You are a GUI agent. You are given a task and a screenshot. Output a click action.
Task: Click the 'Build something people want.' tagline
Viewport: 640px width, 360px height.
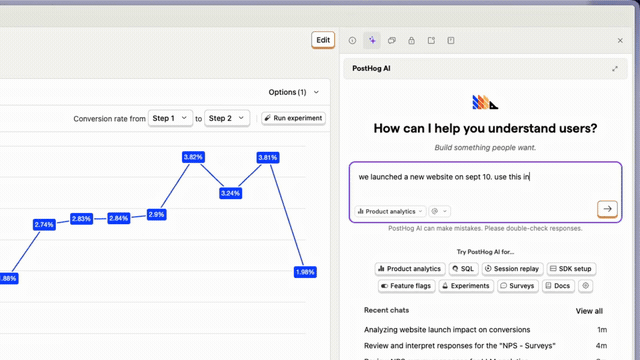(x=485, y=147)
